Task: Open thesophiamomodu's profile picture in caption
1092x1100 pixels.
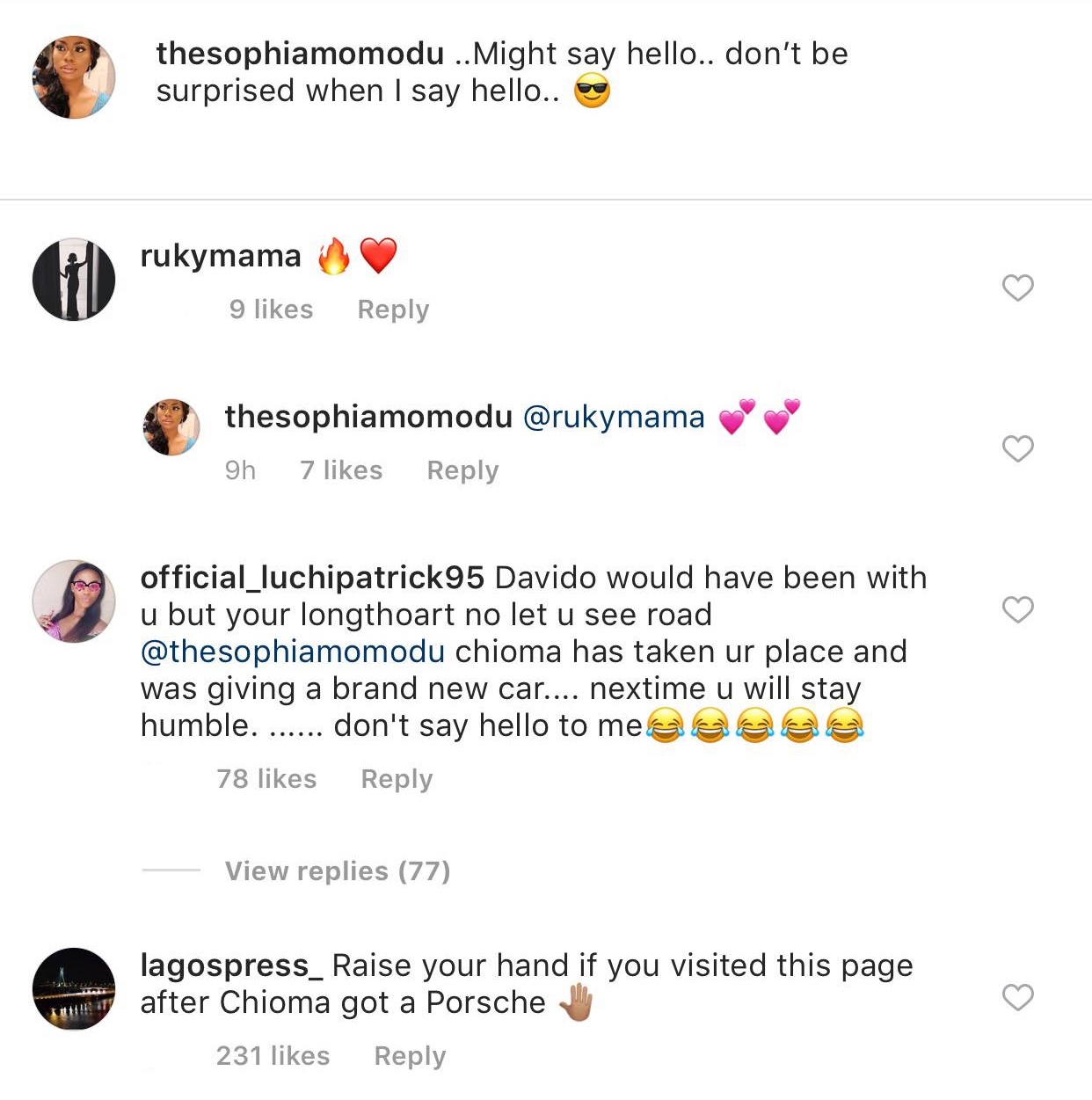Action: (x=74, y=77)
